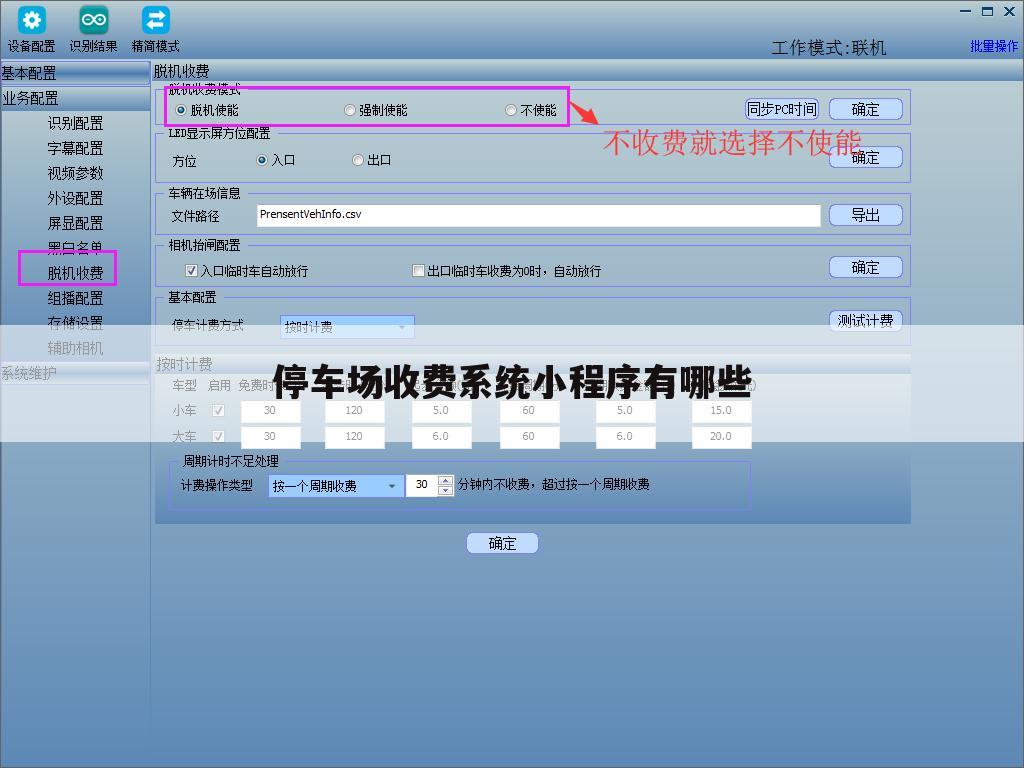Select 脱机收费 in the sidebar
Screen dimensions: 1024x768
[75, 273]
